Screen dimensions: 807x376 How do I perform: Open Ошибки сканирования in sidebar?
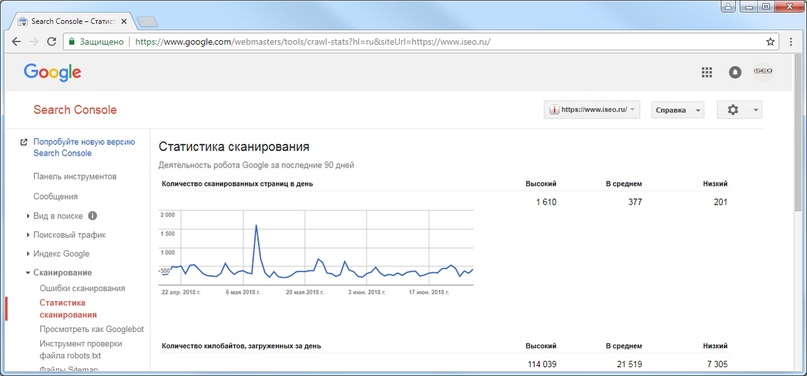[82, 289]
